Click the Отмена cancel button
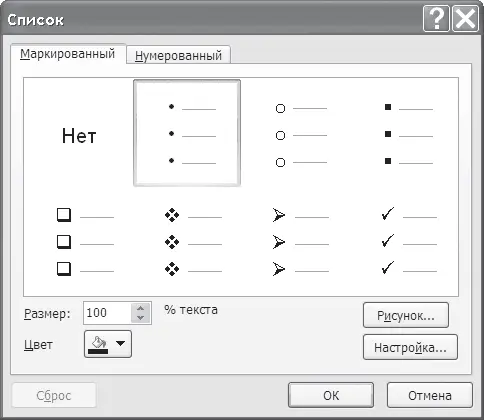This screenshot has width=484, height=420. tap(430, 395)
